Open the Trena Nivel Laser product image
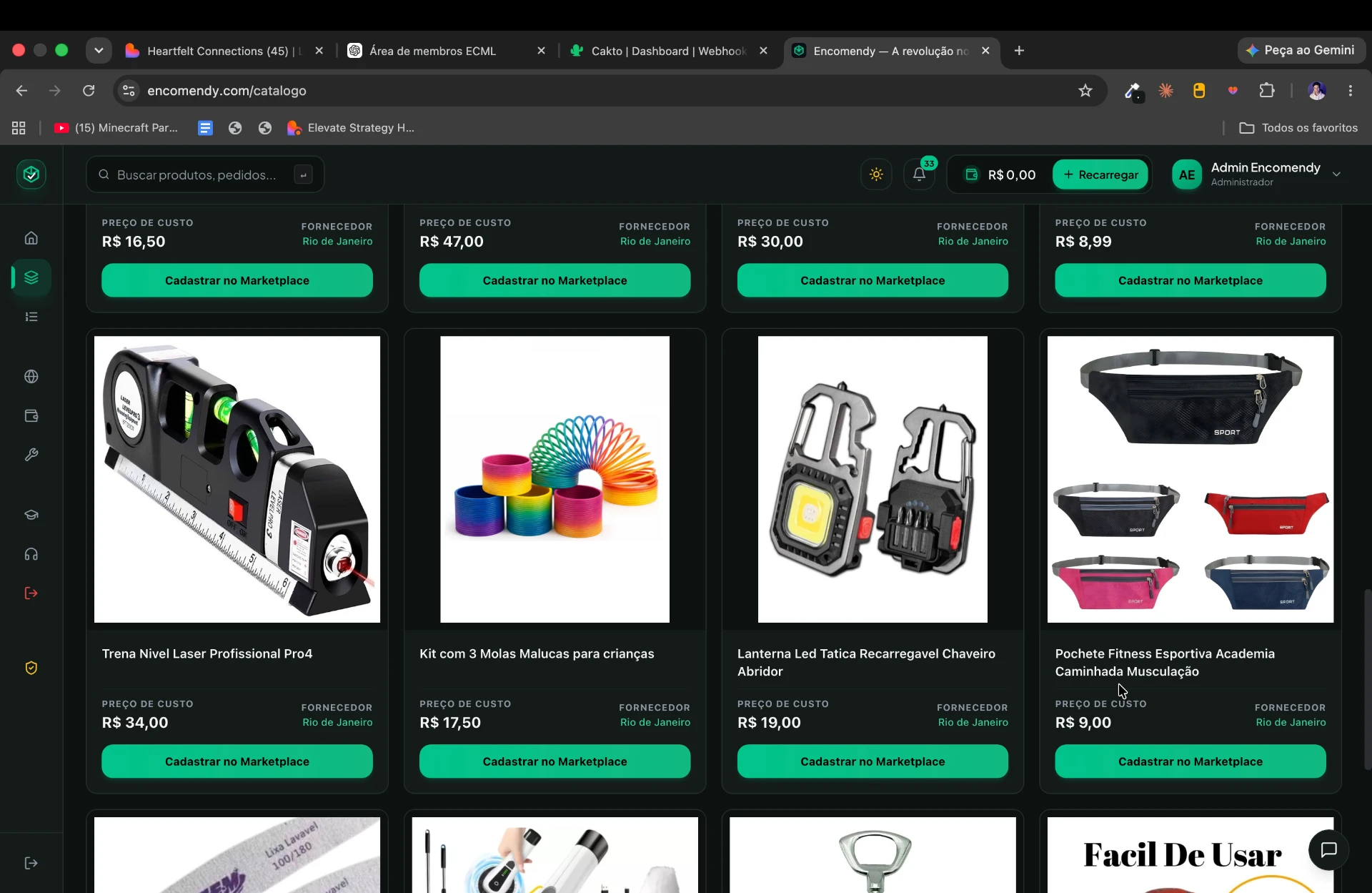The width and height of the screenshot is (1372, 893). [x=237, y=479]
